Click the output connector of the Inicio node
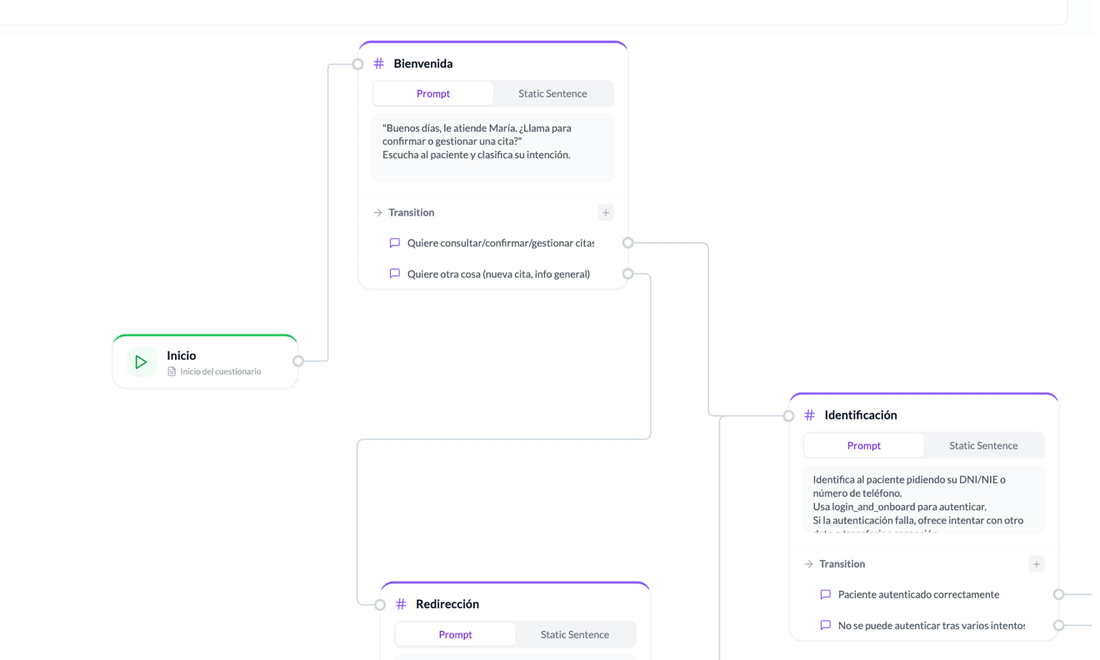The height and width of the screenshot is (660, 1100). (298, 361)
